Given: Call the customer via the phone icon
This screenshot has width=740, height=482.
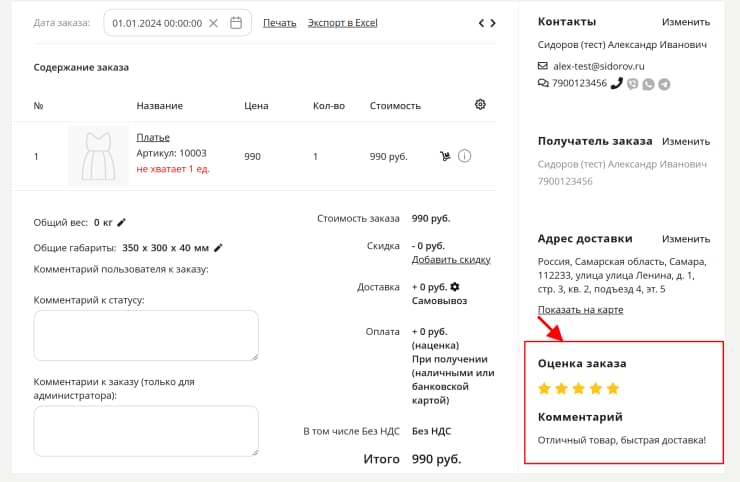Looking at the screenshot, I should [616, 83].
